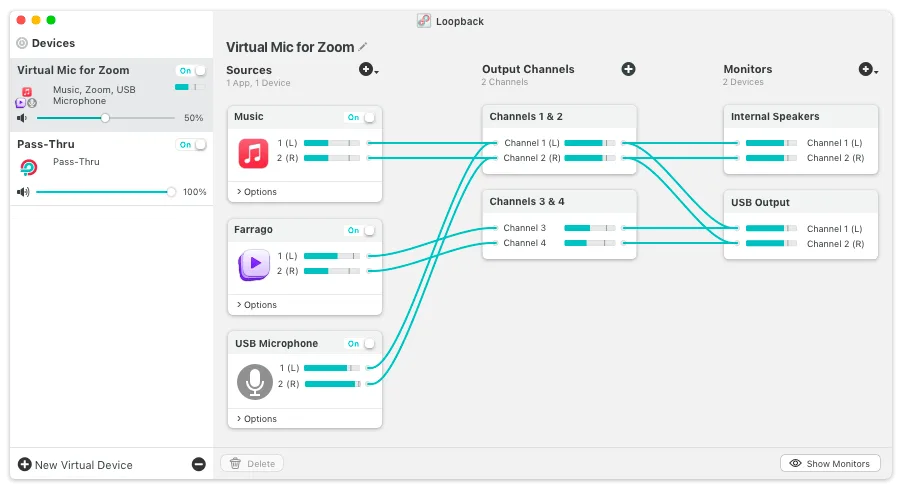Viewport: 900px width, 490px height.
Task: Click the Channels 1 & 2 output block header
Action: coord(560,116)
